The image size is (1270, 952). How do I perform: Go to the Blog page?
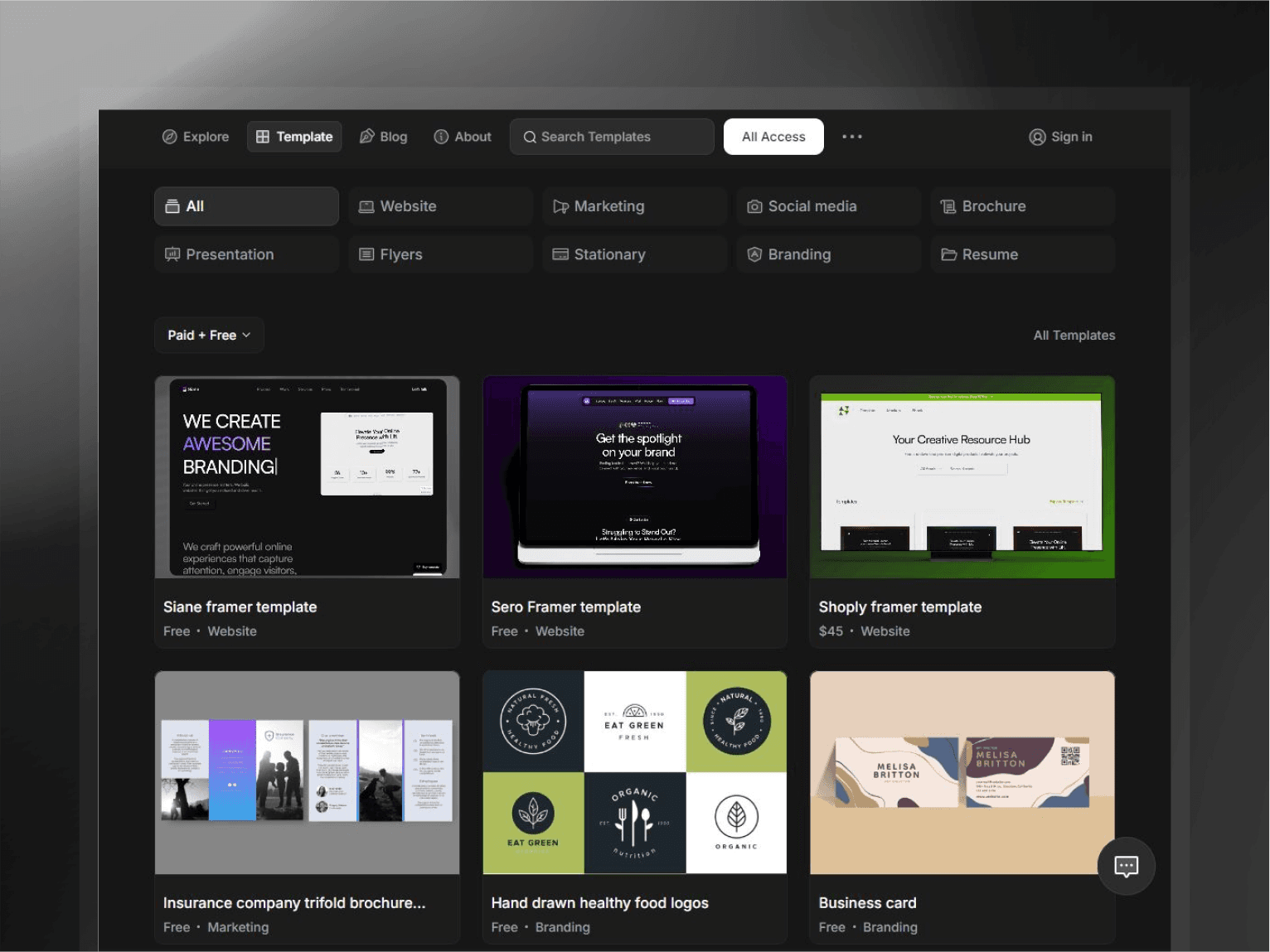[x=383, y=137]
